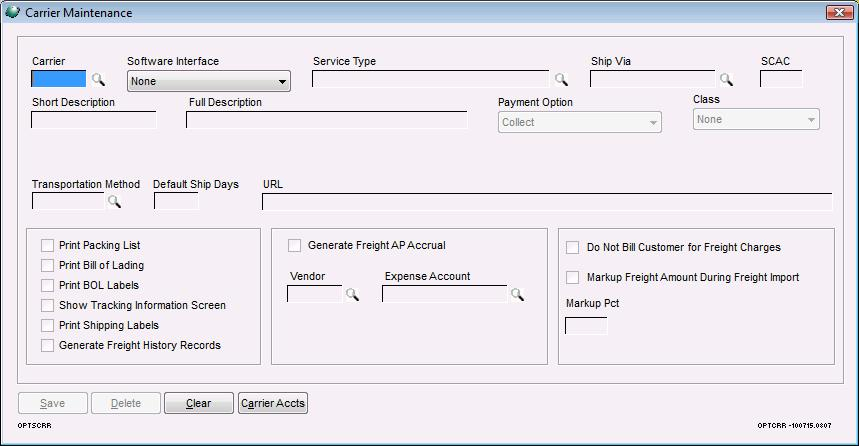Expand the Software Interface dropdown
This screenshot has width=859, height=446.
[x=209, y=81]
